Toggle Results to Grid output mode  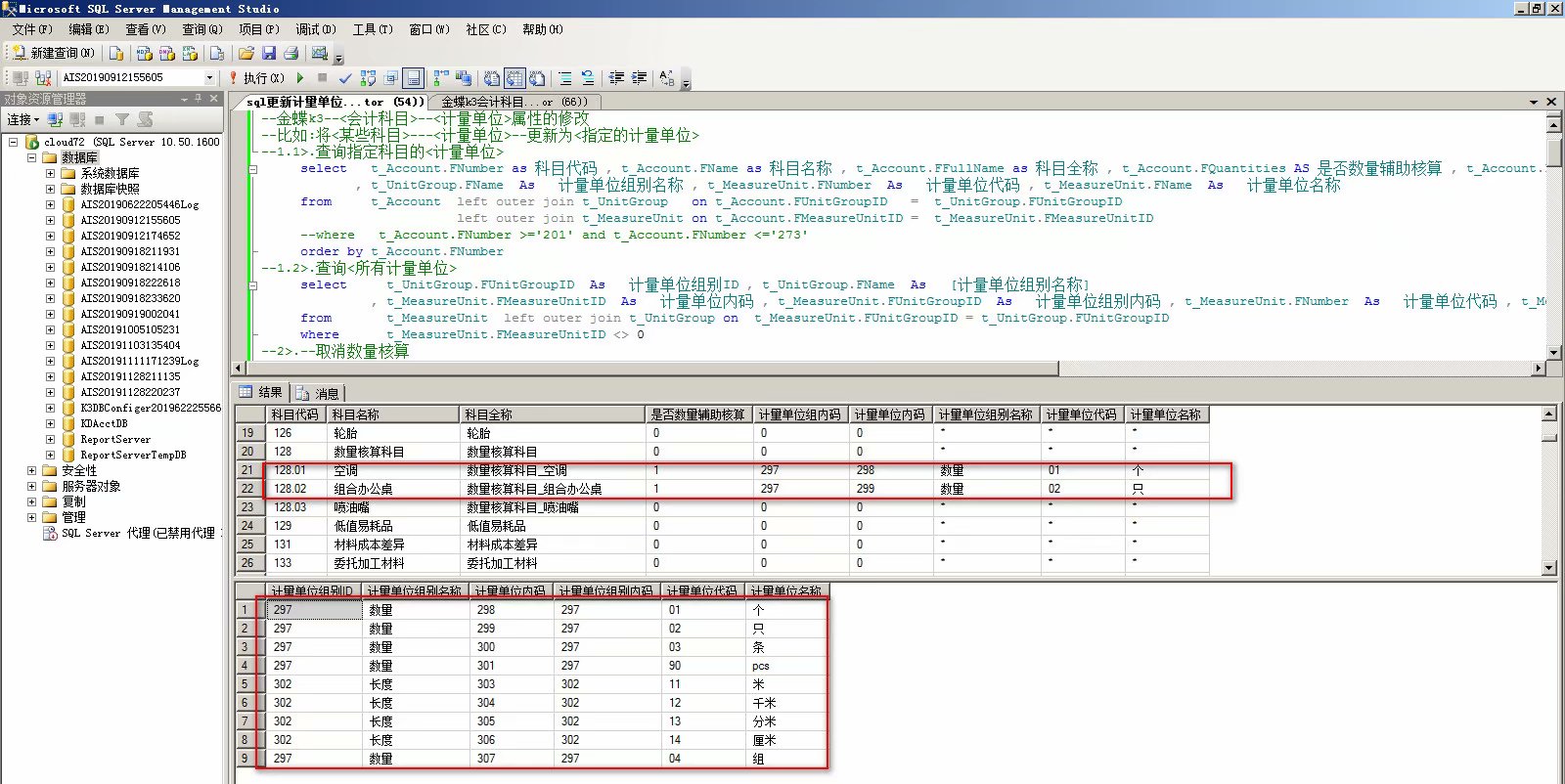[x=514, y=77]
